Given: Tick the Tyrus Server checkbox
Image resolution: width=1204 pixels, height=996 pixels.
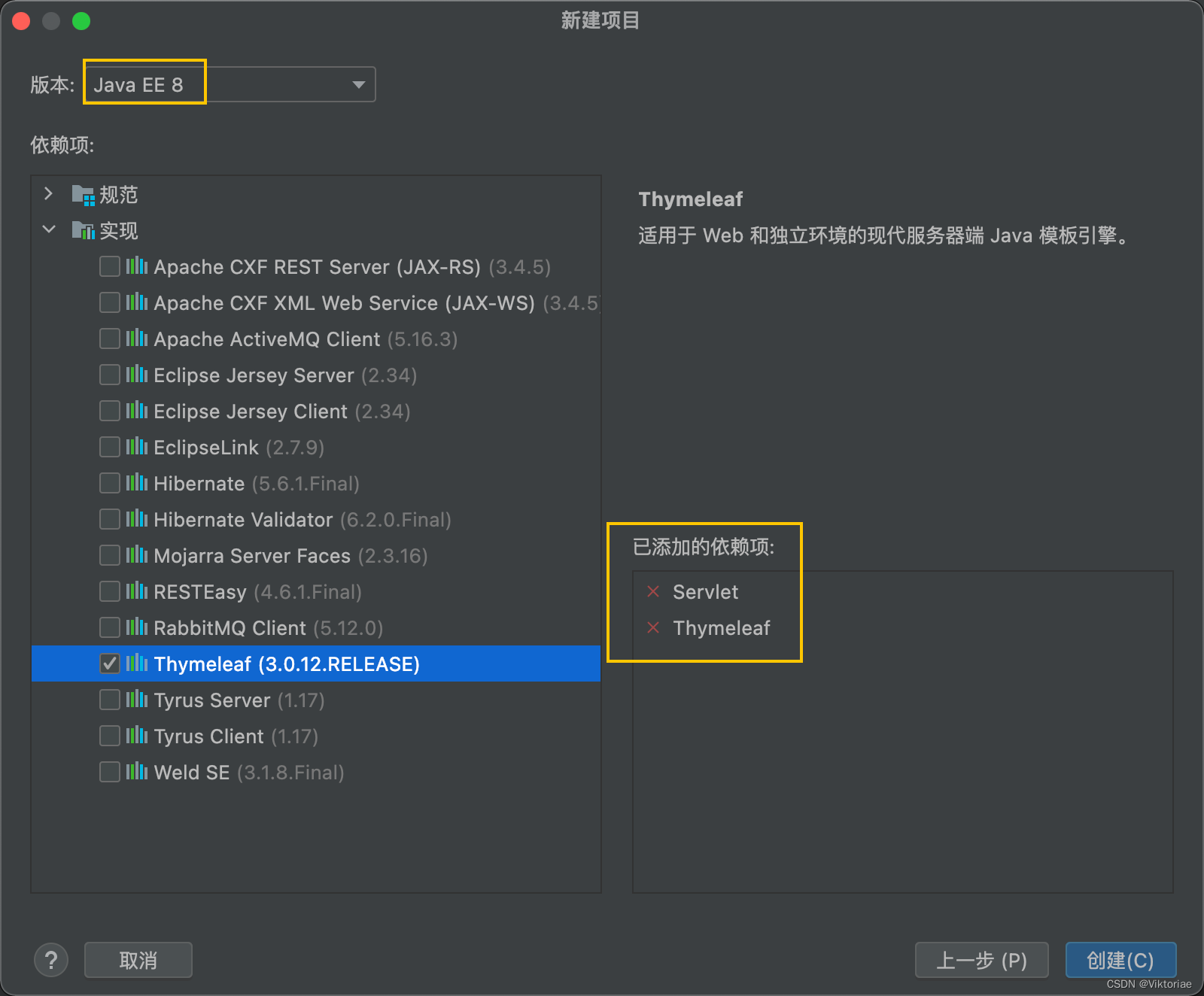Looking at the screenshot, I should [x=110, y=700].
